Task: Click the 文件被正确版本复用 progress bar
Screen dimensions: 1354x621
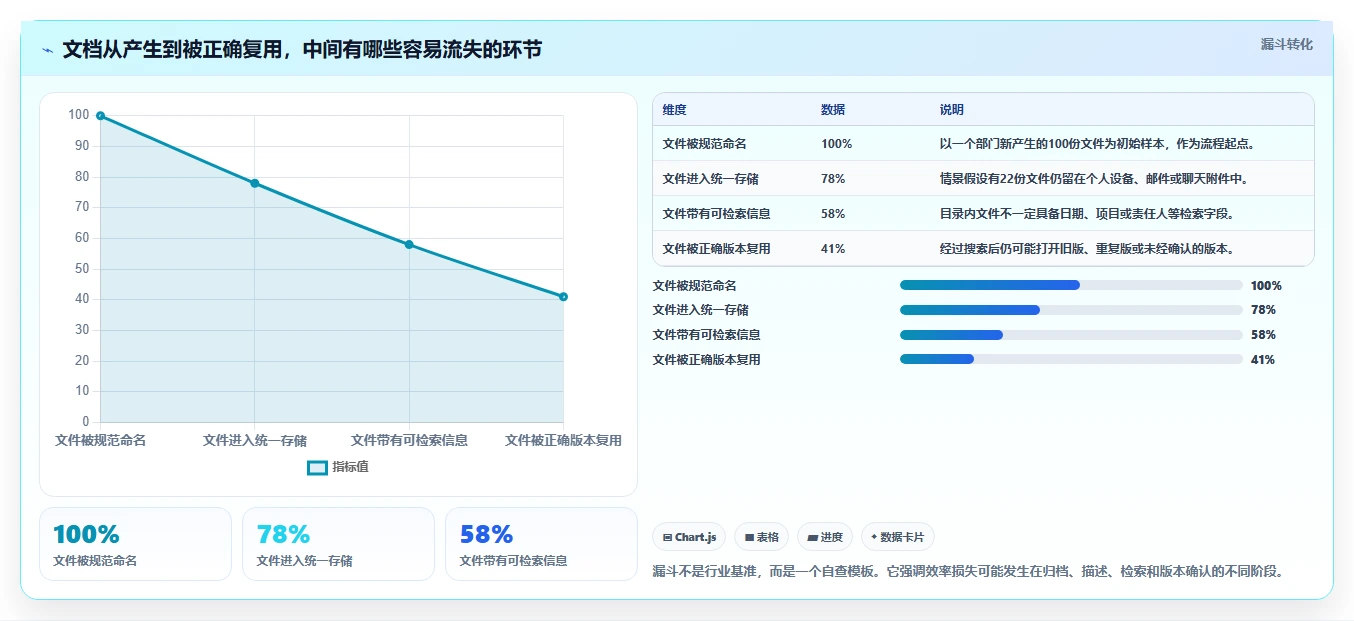Action: click(x=1071, y=359)
